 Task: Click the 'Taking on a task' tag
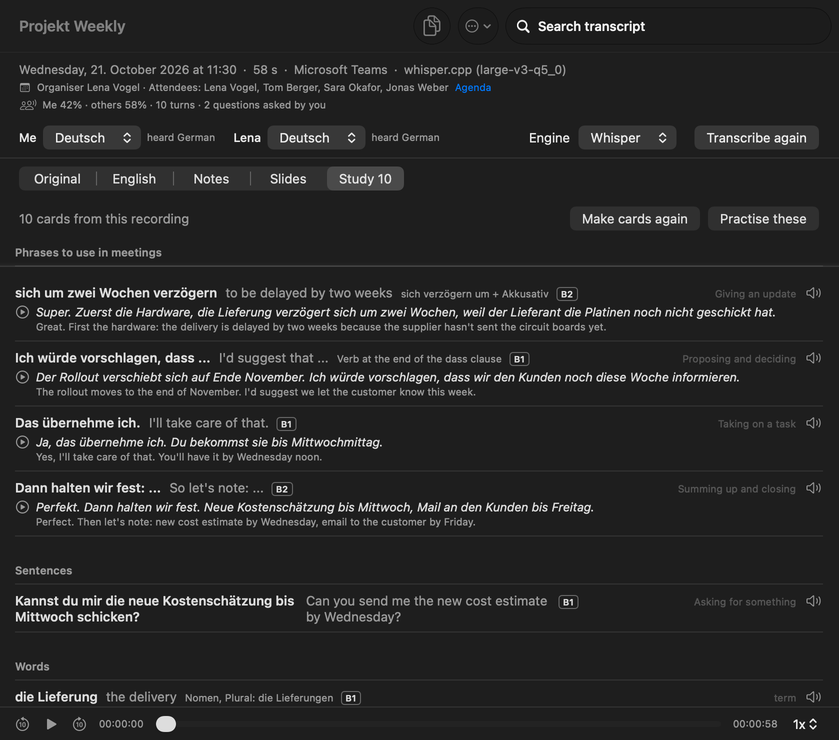pyautogui.click(x=757, y=424)
